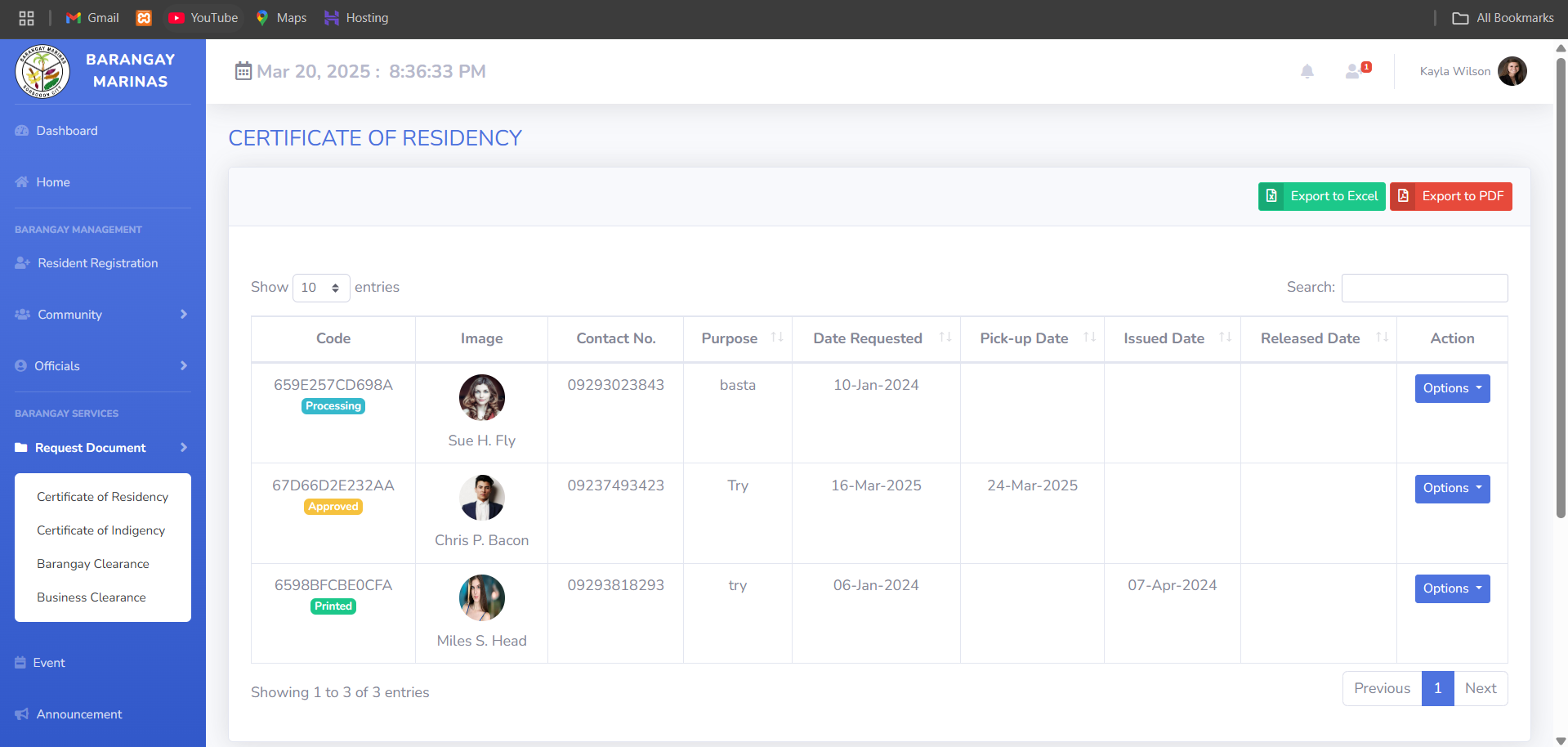The image size is (1568, 747).
Task: Click Kayla Wilson's profile avatar
Action: pos(1512,71)
